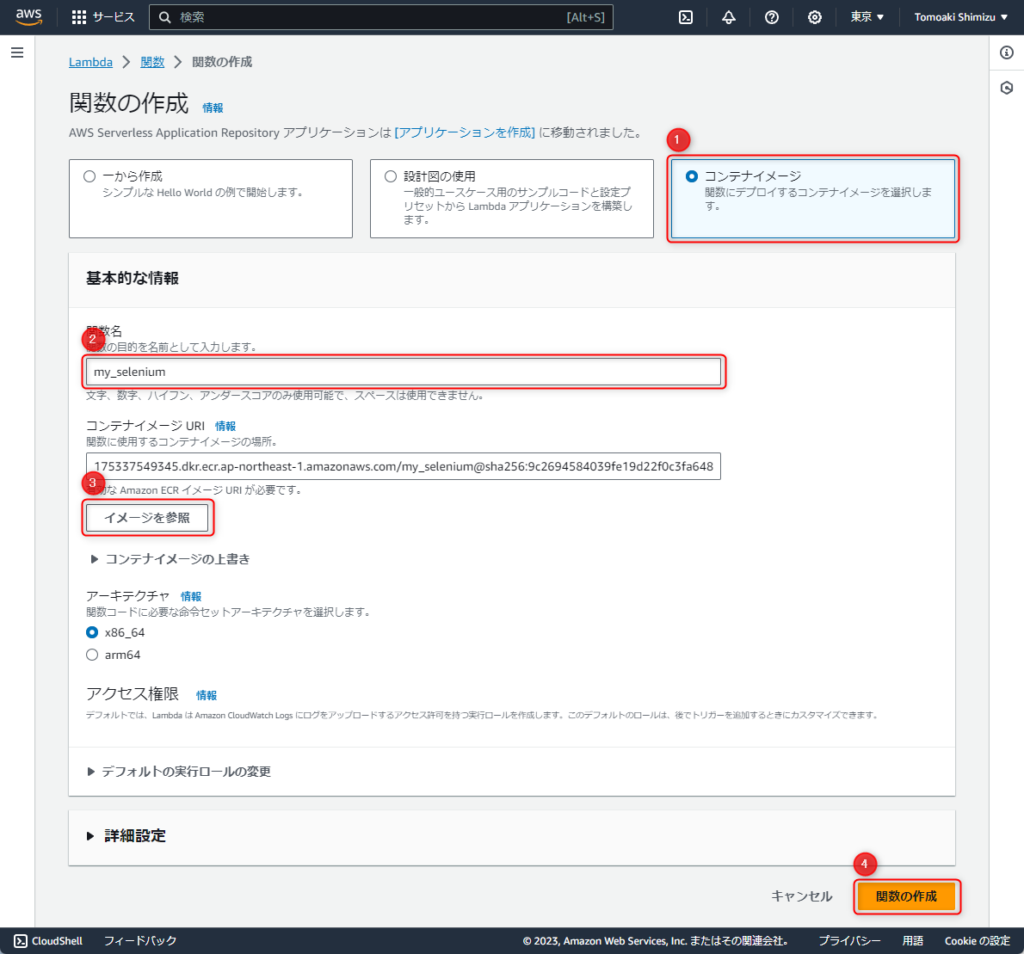Click the イメージを参照 button
Viewport: 1024px width, 954px height.
click(148, 518)
